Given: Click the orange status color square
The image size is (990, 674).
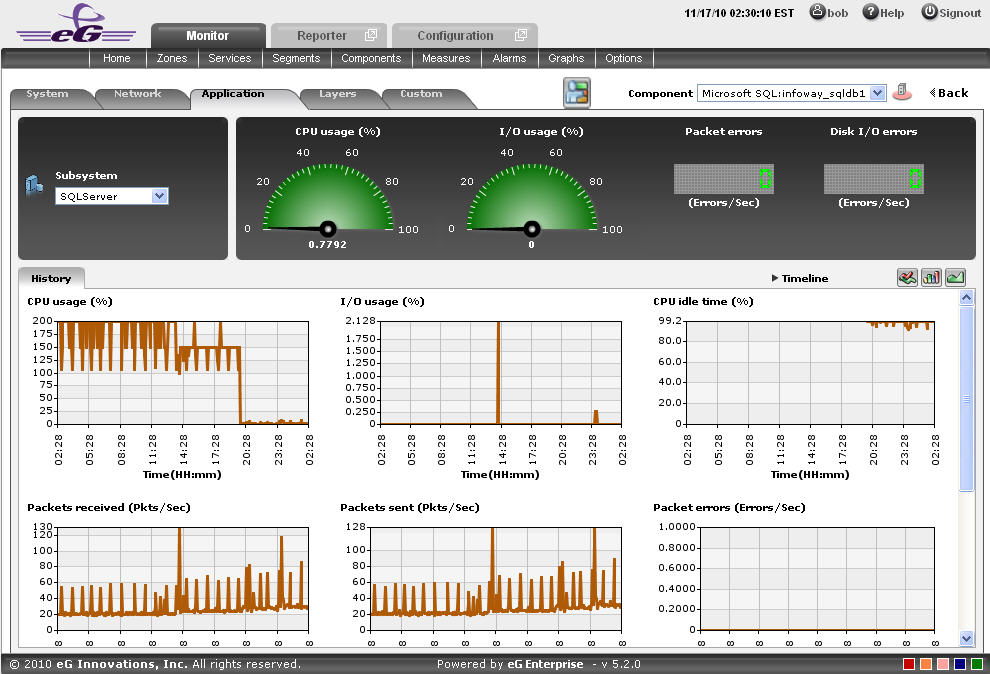Looking at the screenshot, I should [926, 664].
